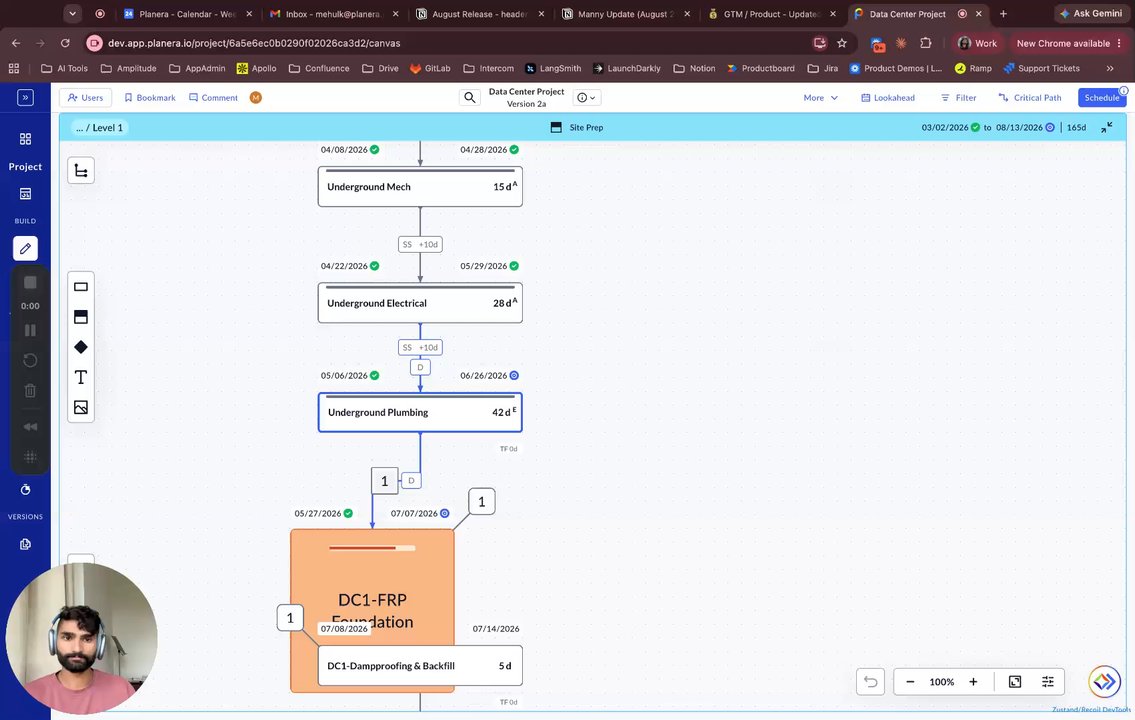Open canvas display settings sliders icon
Viewport: 1135px width, 720px height.
click(1047, 682)
